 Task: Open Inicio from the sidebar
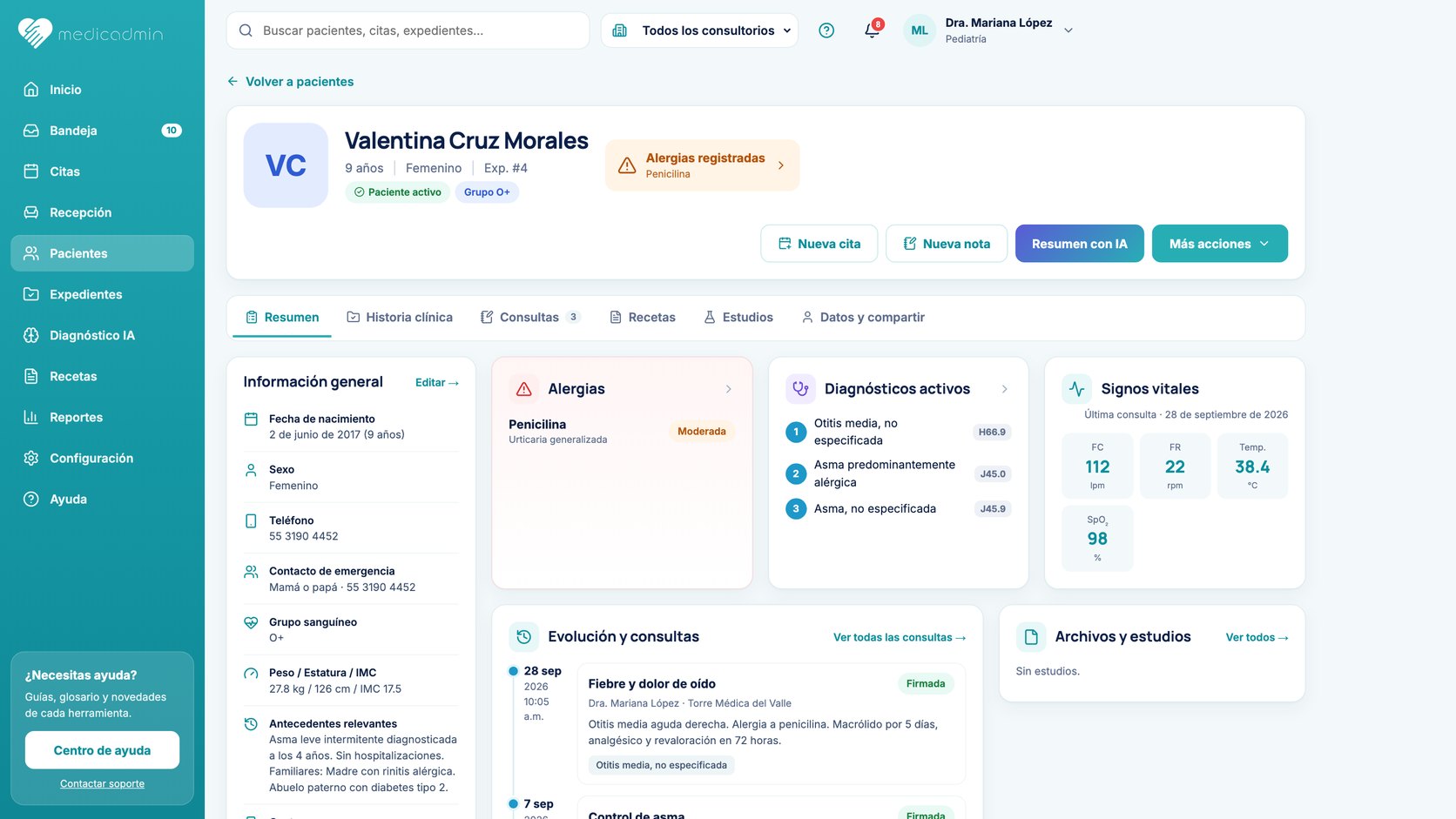102,90
